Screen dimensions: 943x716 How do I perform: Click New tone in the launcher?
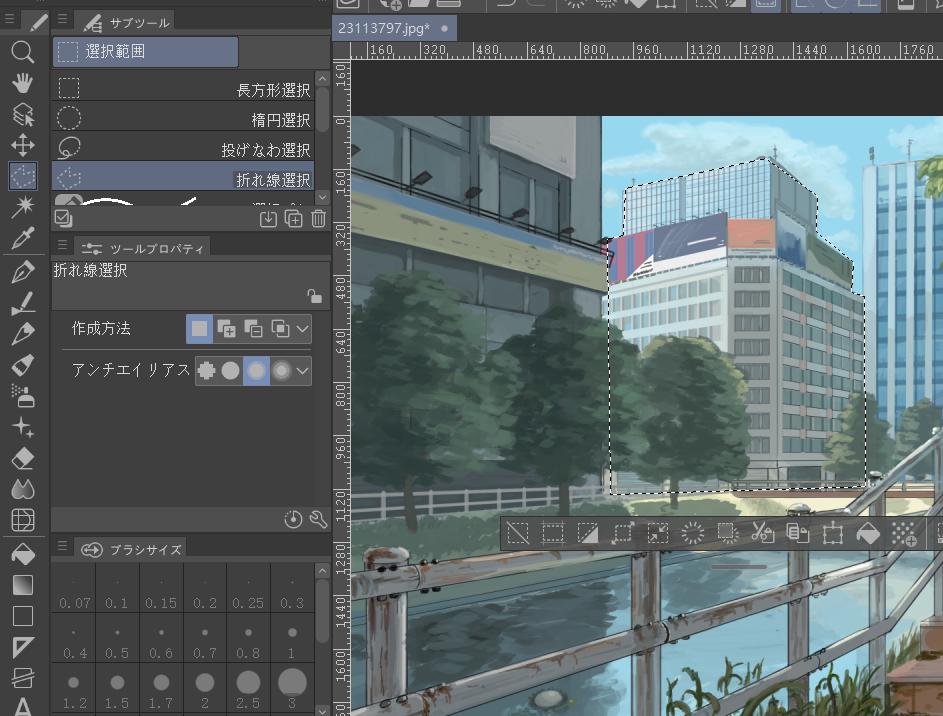903,533
